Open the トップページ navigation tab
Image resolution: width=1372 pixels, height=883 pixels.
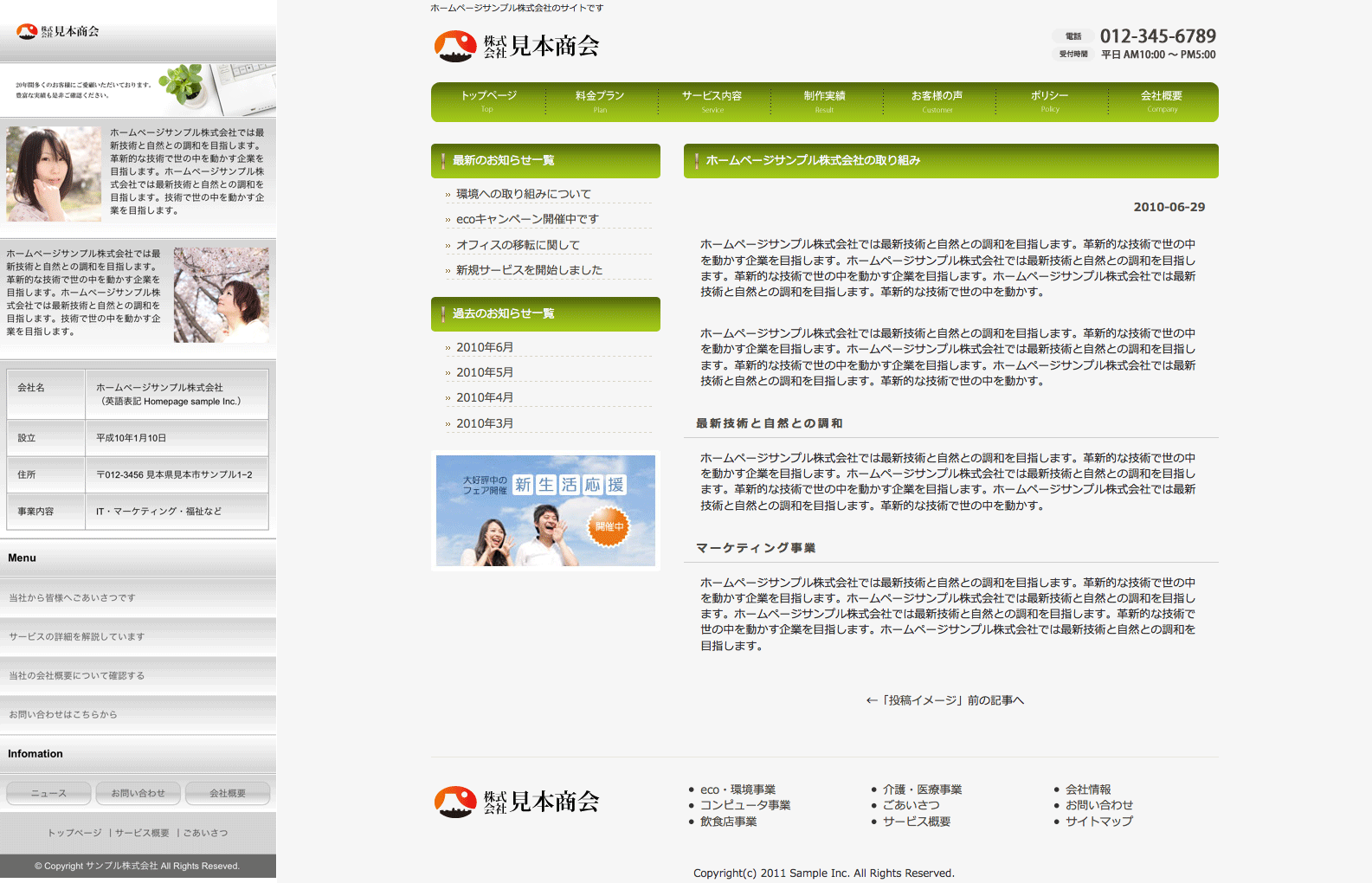tap(488, 101)
